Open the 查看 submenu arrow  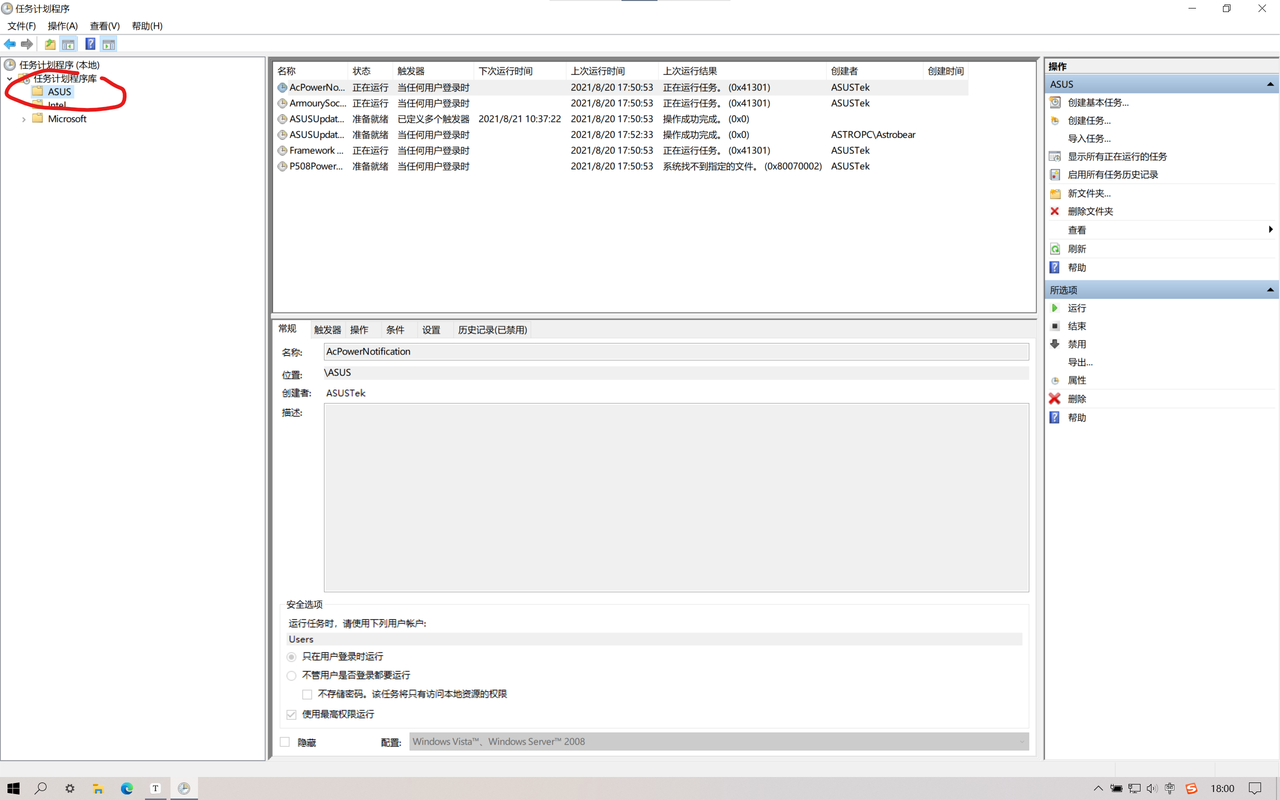click(x=1270, y=230)
